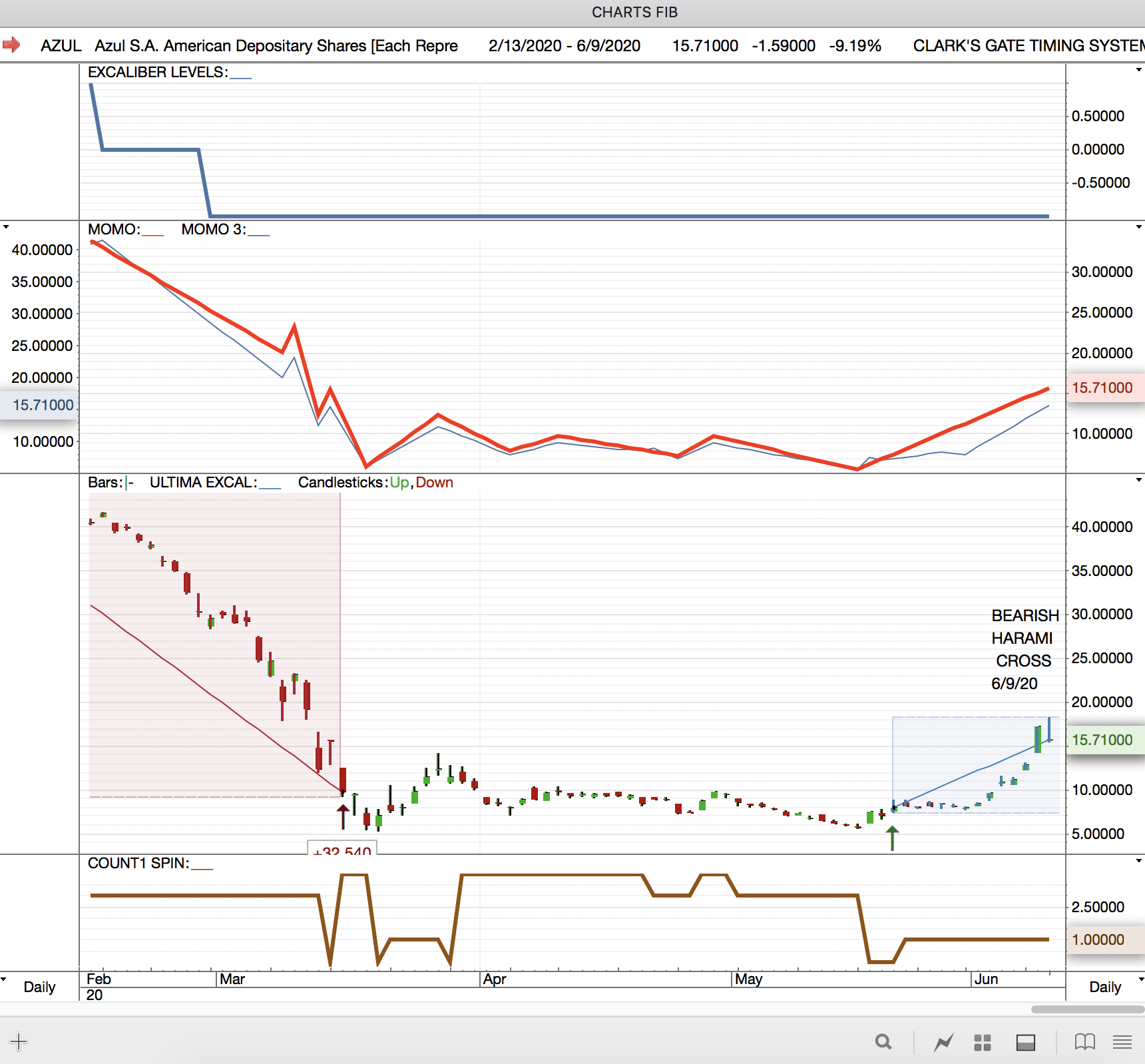This screenshot has width=1145, height=1064.
Task: Open the four-square grid layout icon
Action: (983, 1043)
